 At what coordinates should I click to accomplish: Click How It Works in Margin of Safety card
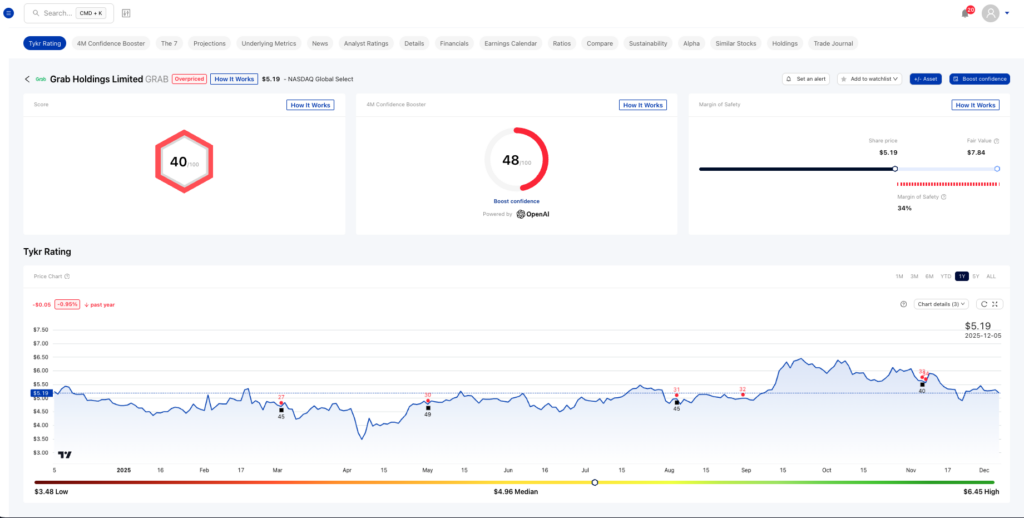(976, 105)
